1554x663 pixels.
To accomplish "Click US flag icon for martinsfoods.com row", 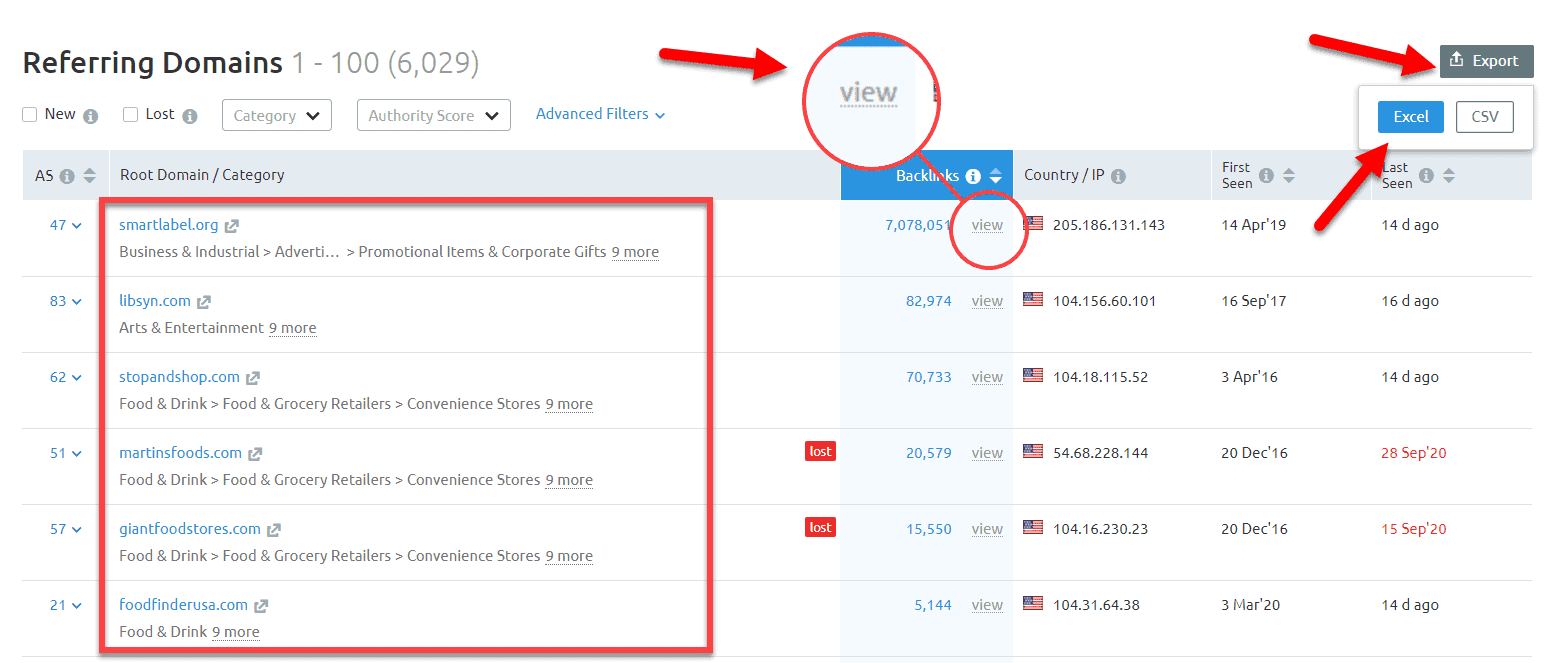I will pyautogui.click(x=1033, y=452).
